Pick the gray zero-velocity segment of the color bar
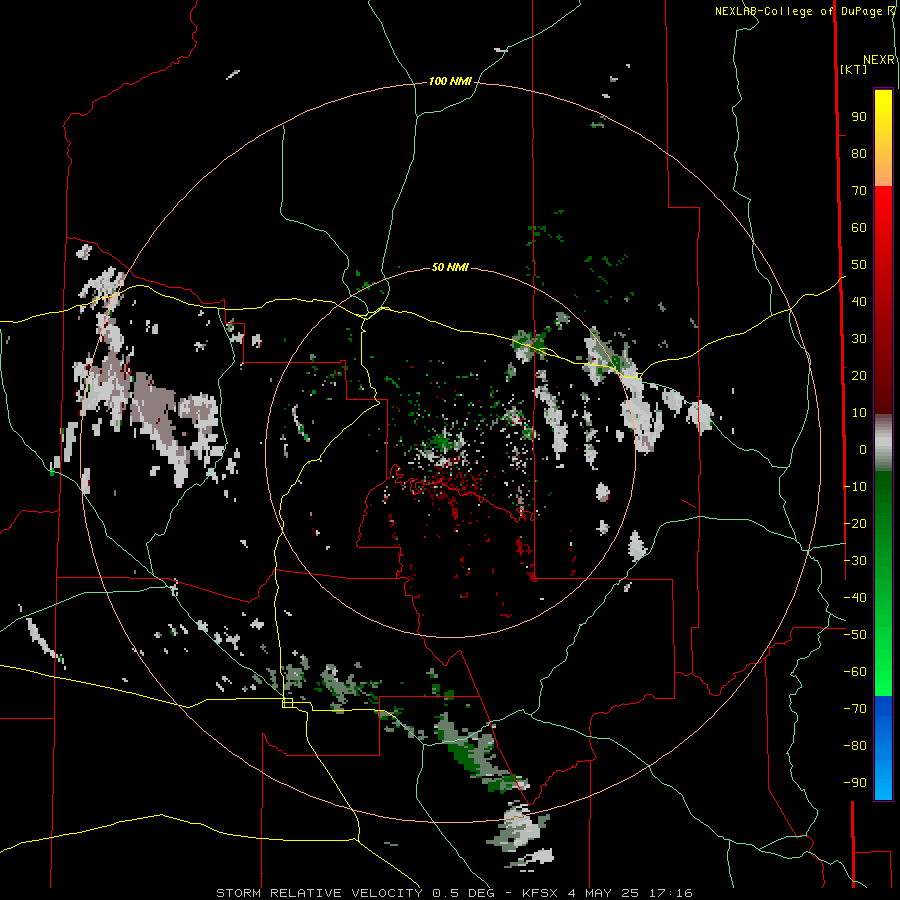This screenshot has height=900, width=900. tap(883, 443)
